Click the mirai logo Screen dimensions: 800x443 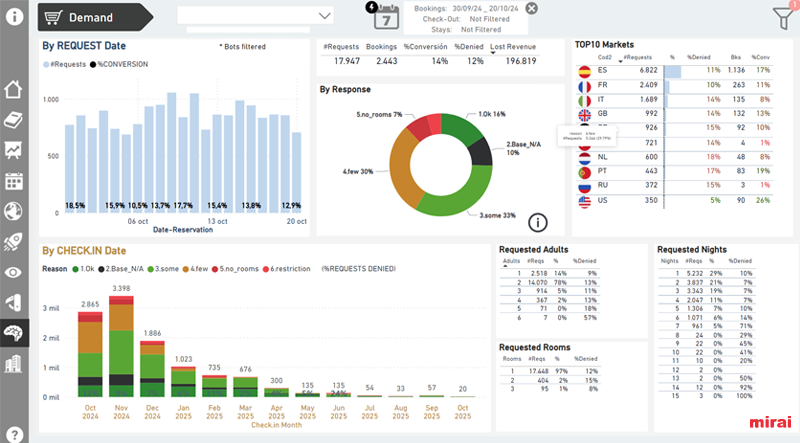770,422
